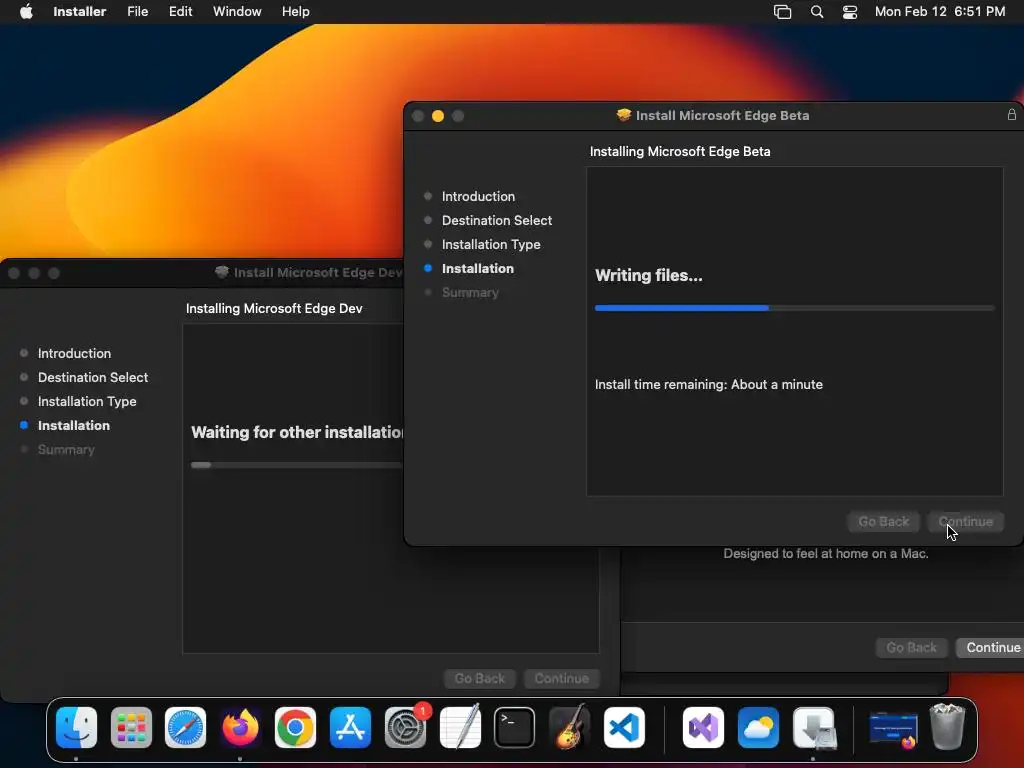Open Spotlight search in menu bar
This screenshot has width=1024, height=768.
pyautogui.click(x=817, y=12)
